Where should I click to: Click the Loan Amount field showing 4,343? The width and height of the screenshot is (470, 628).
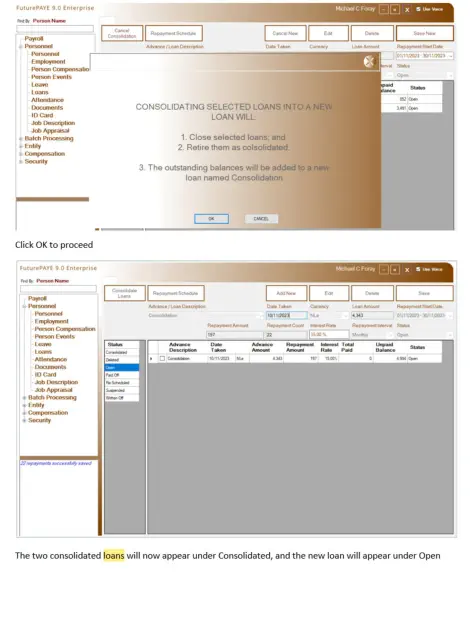click(x=372, y=316)
